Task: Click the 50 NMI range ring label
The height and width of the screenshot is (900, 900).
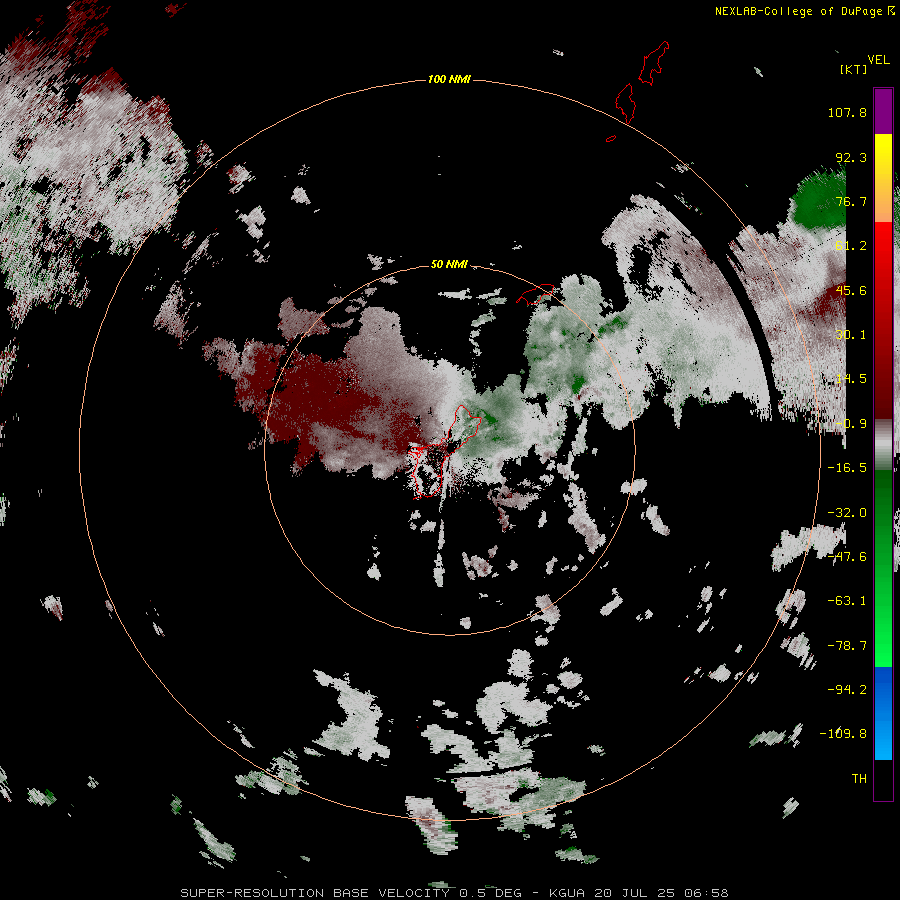Action: (449, 264)
